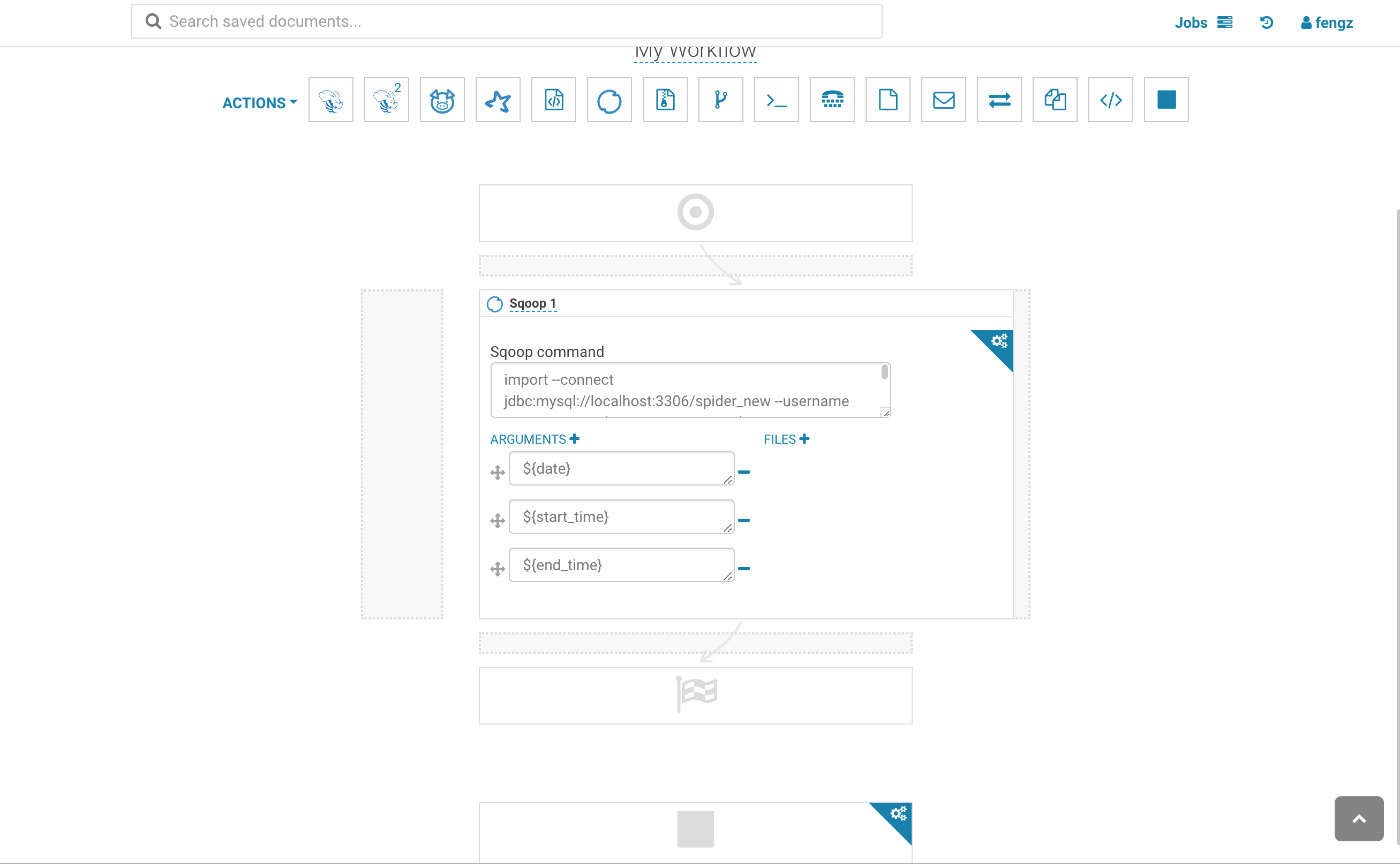The width and height of the screenshot is (1400, 867).
Task: Select the Pig script action icon
Action: (442, 100)
